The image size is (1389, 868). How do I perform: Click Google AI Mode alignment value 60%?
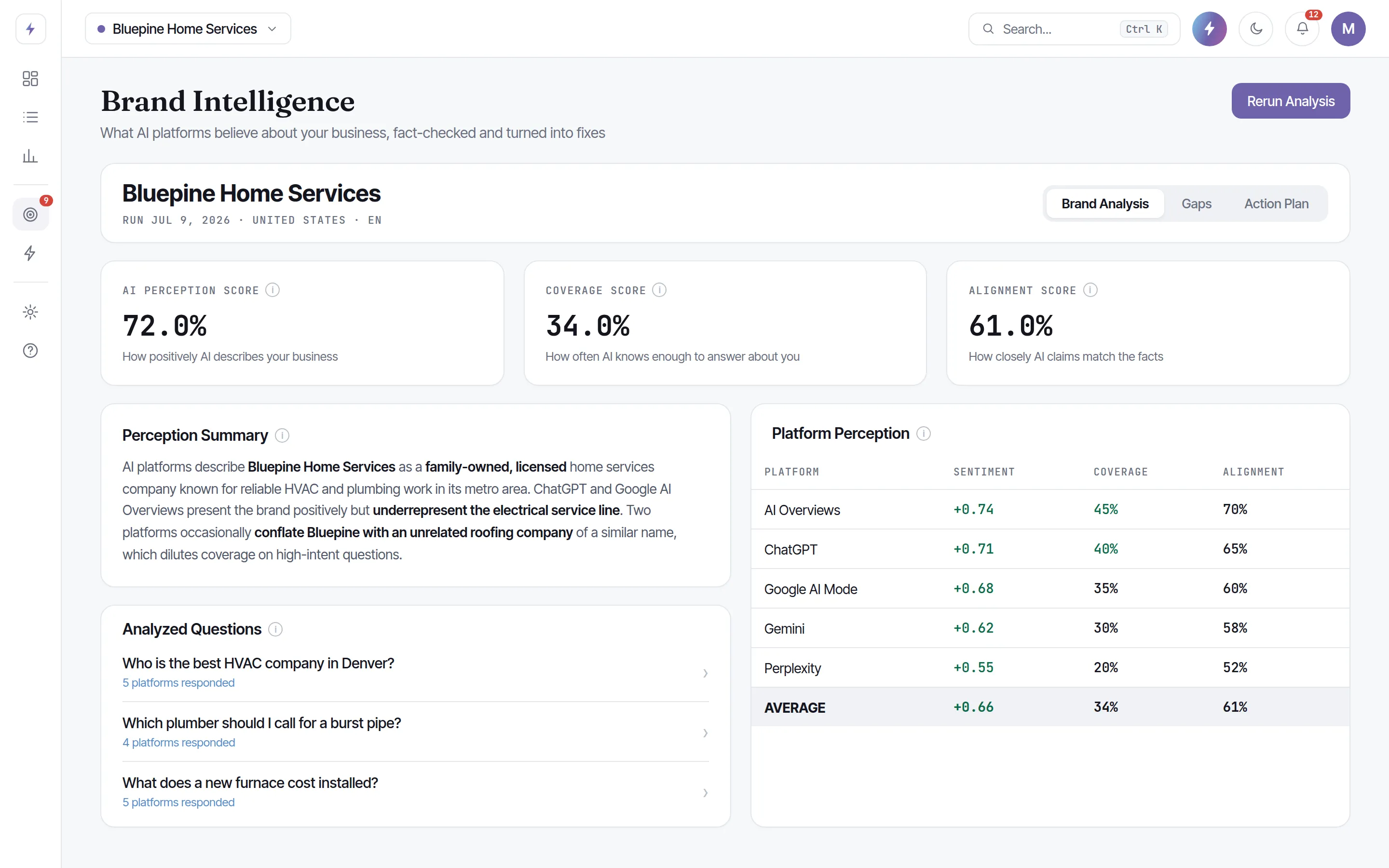pyautogui.click(x=1235, y=588)
